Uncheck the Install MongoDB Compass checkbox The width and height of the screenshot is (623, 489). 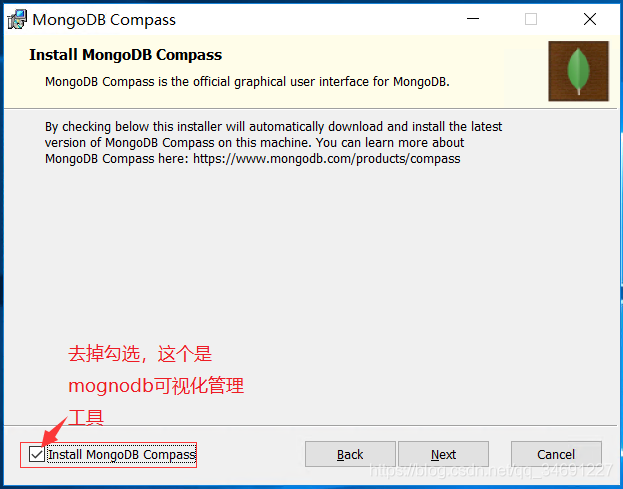click(x=37, y=454)
